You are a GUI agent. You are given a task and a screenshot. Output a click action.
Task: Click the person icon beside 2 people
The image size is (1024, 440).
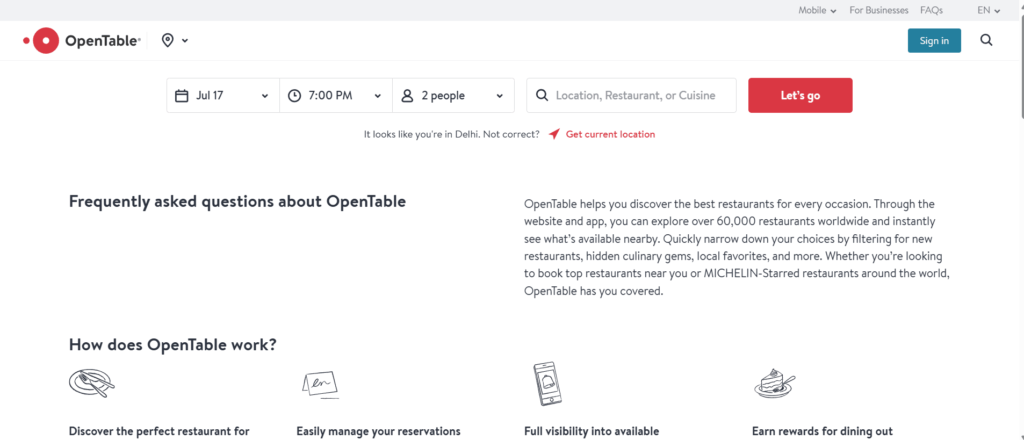click(x=408, y=95)
